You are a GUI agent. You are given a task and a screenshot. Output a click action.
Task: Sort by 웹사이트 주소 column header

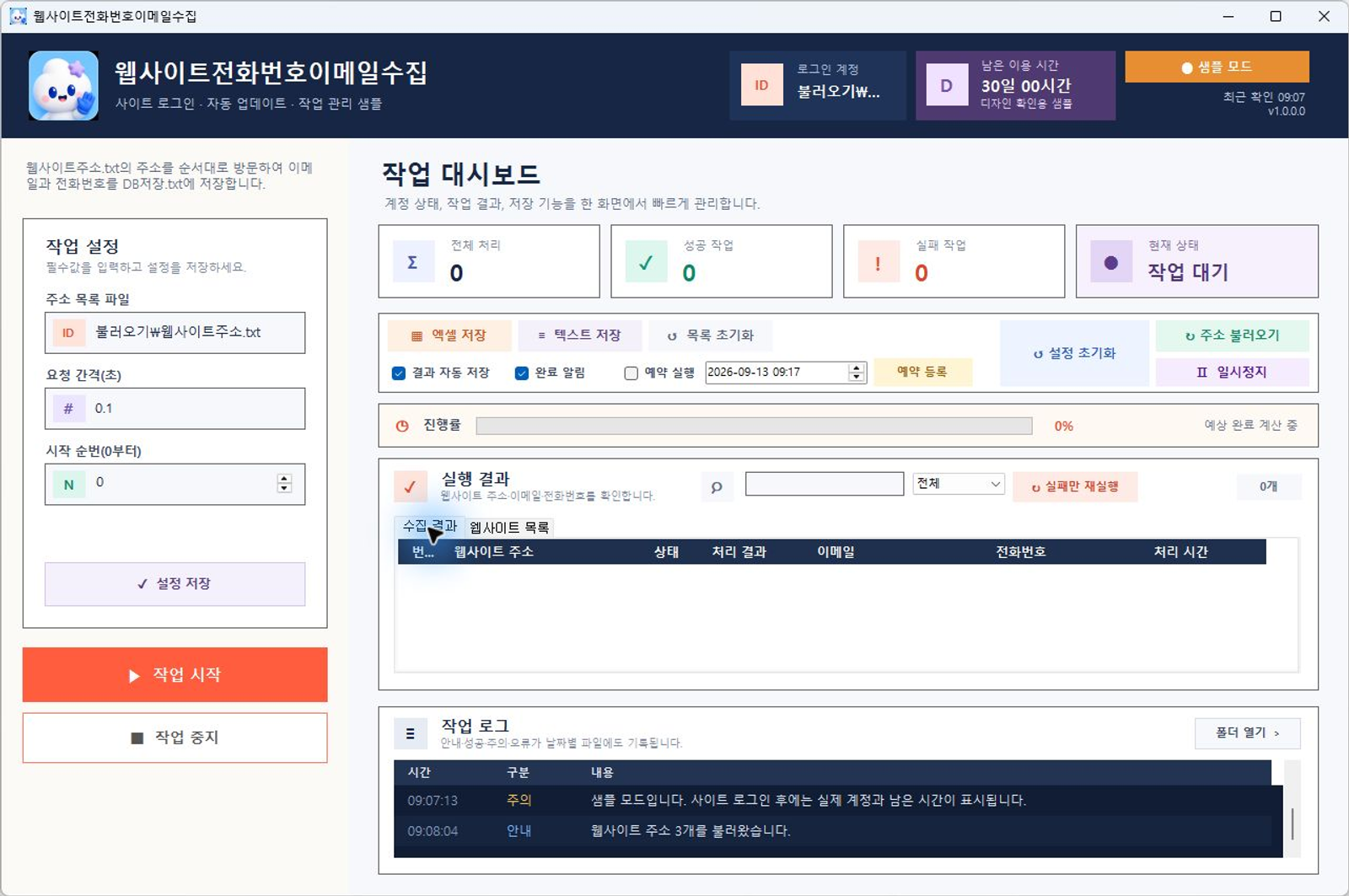pos(494,552)
